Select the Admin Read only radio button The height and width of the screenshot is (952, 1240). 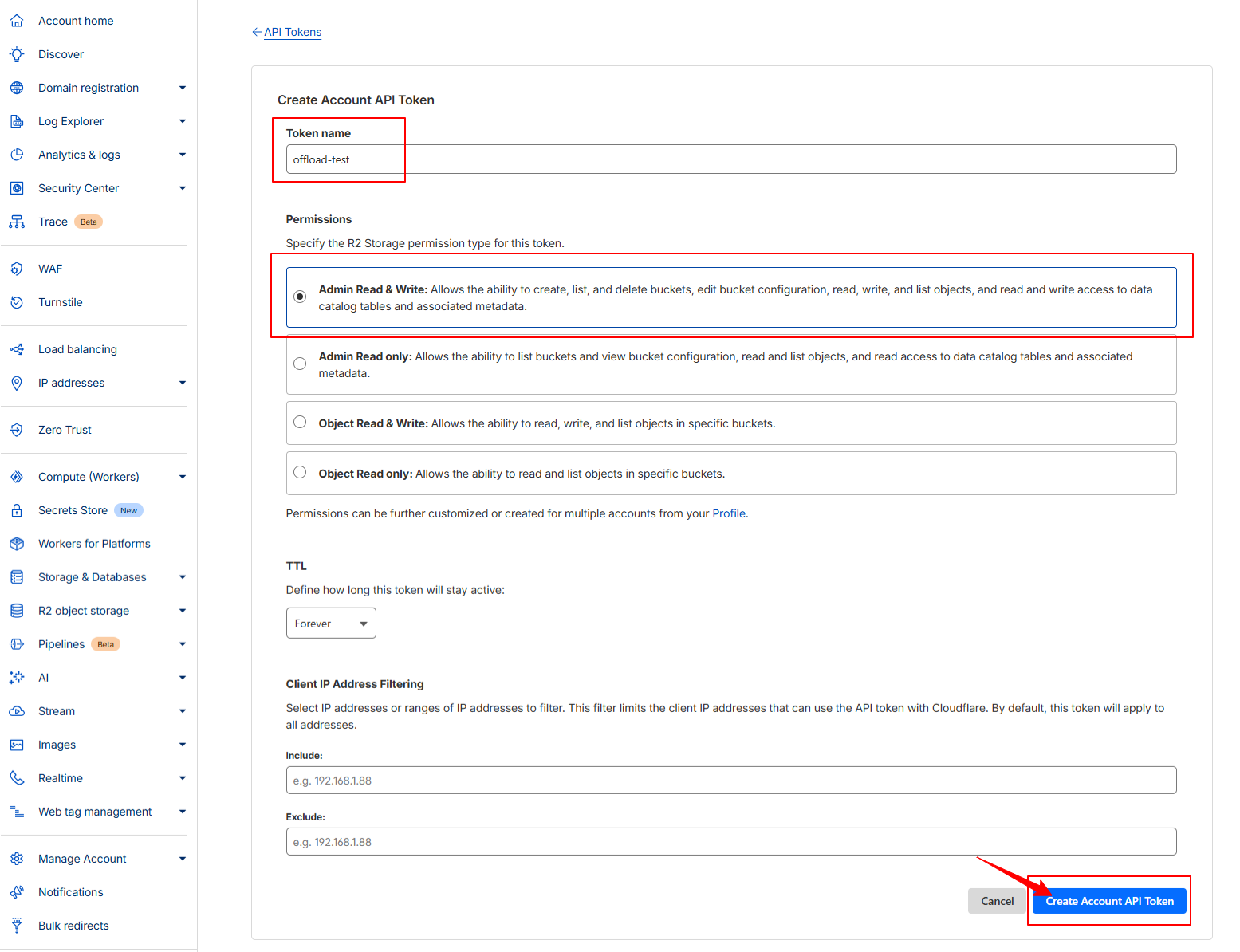(300, 364)
